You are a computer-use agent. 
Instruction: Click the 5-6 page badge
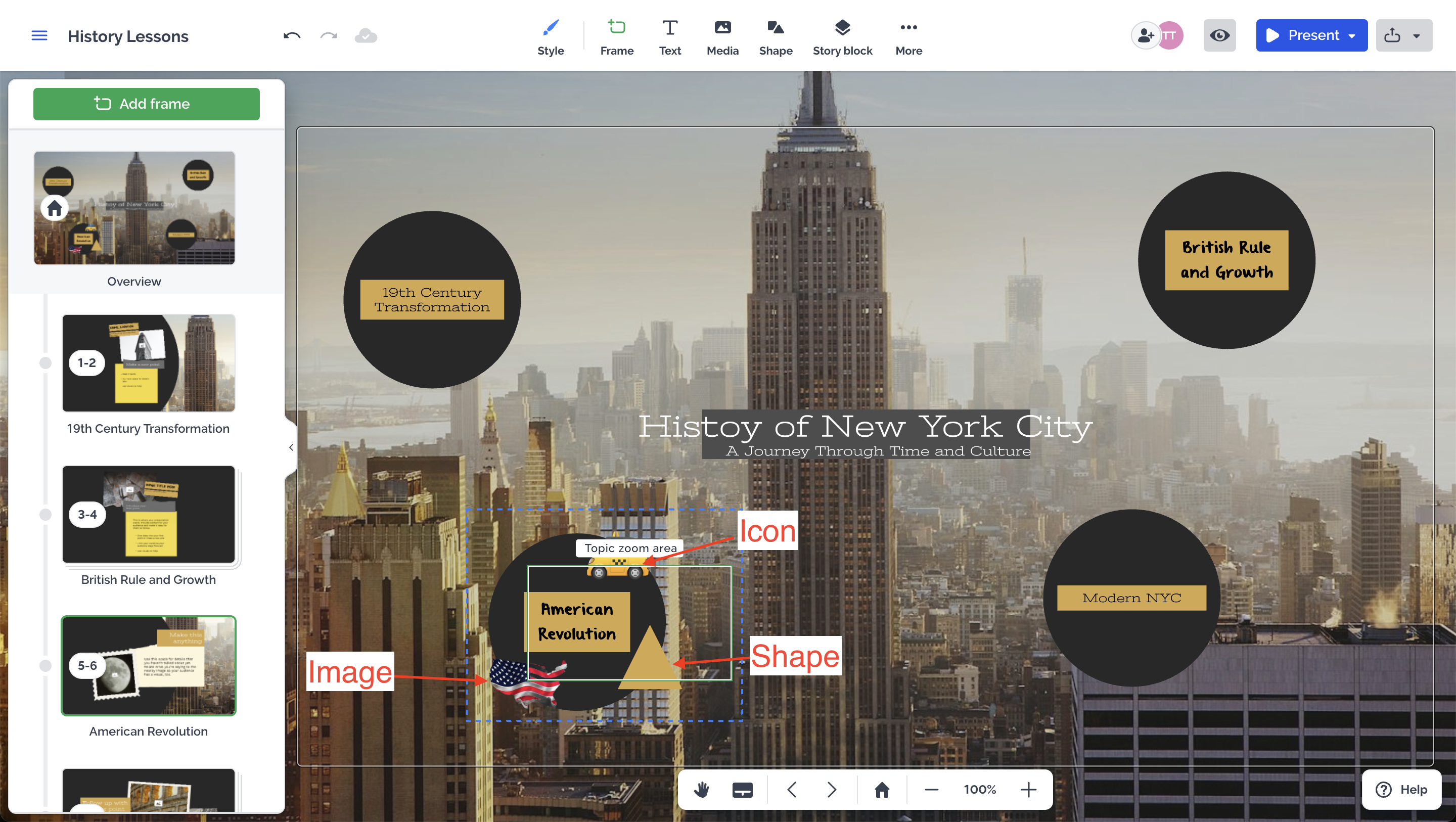click(x=86, y=665)
